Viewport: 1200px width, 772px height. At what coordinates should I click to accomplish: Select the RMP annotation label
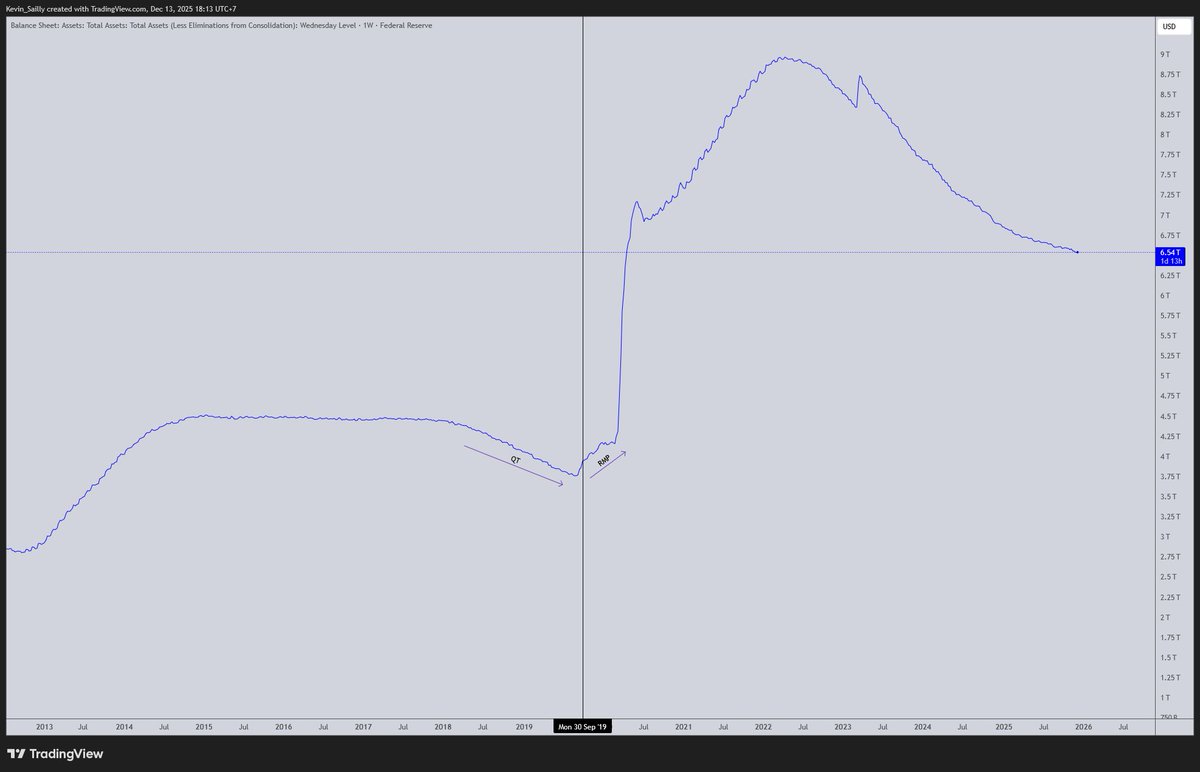(x=604, y=461)
